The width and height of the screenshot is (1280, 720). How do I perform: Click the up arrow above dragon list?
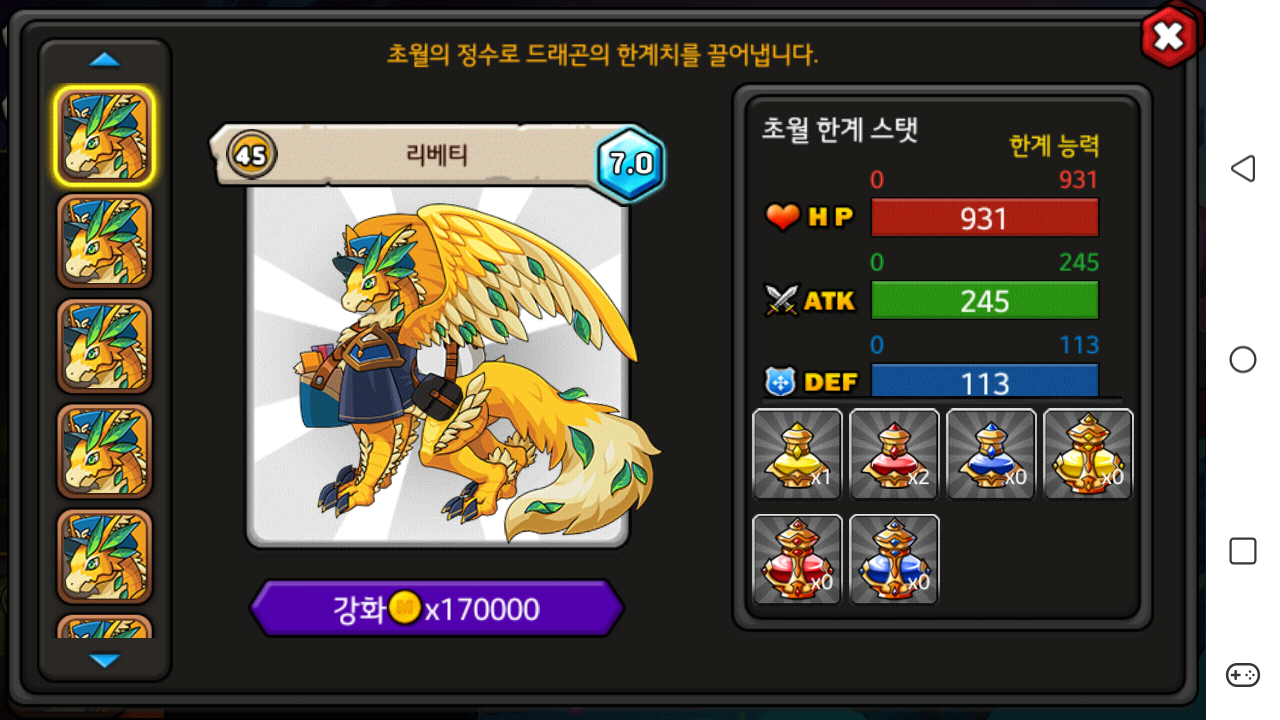point(105,60)
